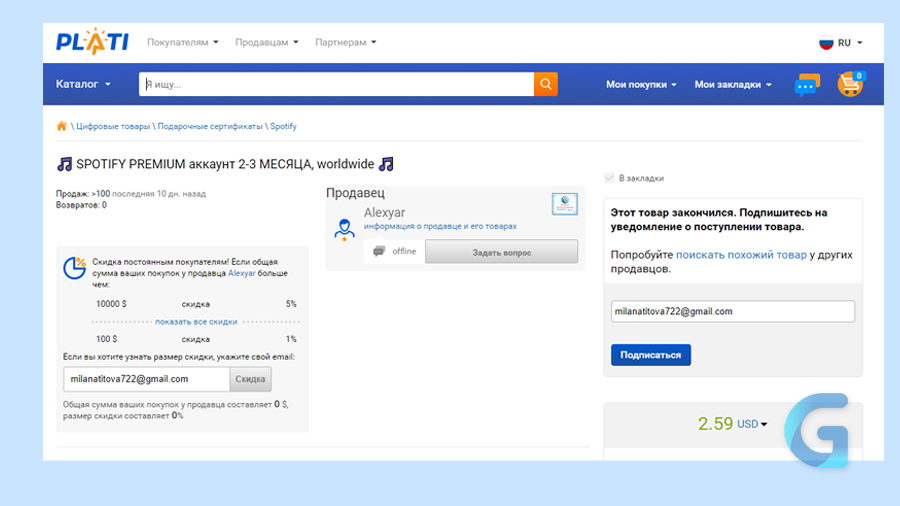Viewport: 900px width, 506px height.
Task: Click the Скидка button
Action: [250, 379]
